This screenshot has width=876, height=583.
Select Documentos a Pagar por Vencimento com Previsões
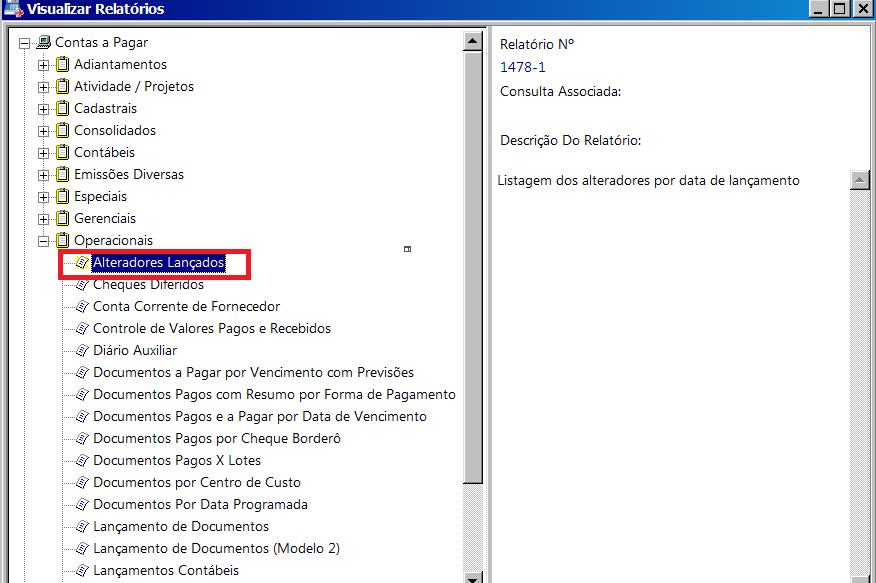(x=254, y=372)
